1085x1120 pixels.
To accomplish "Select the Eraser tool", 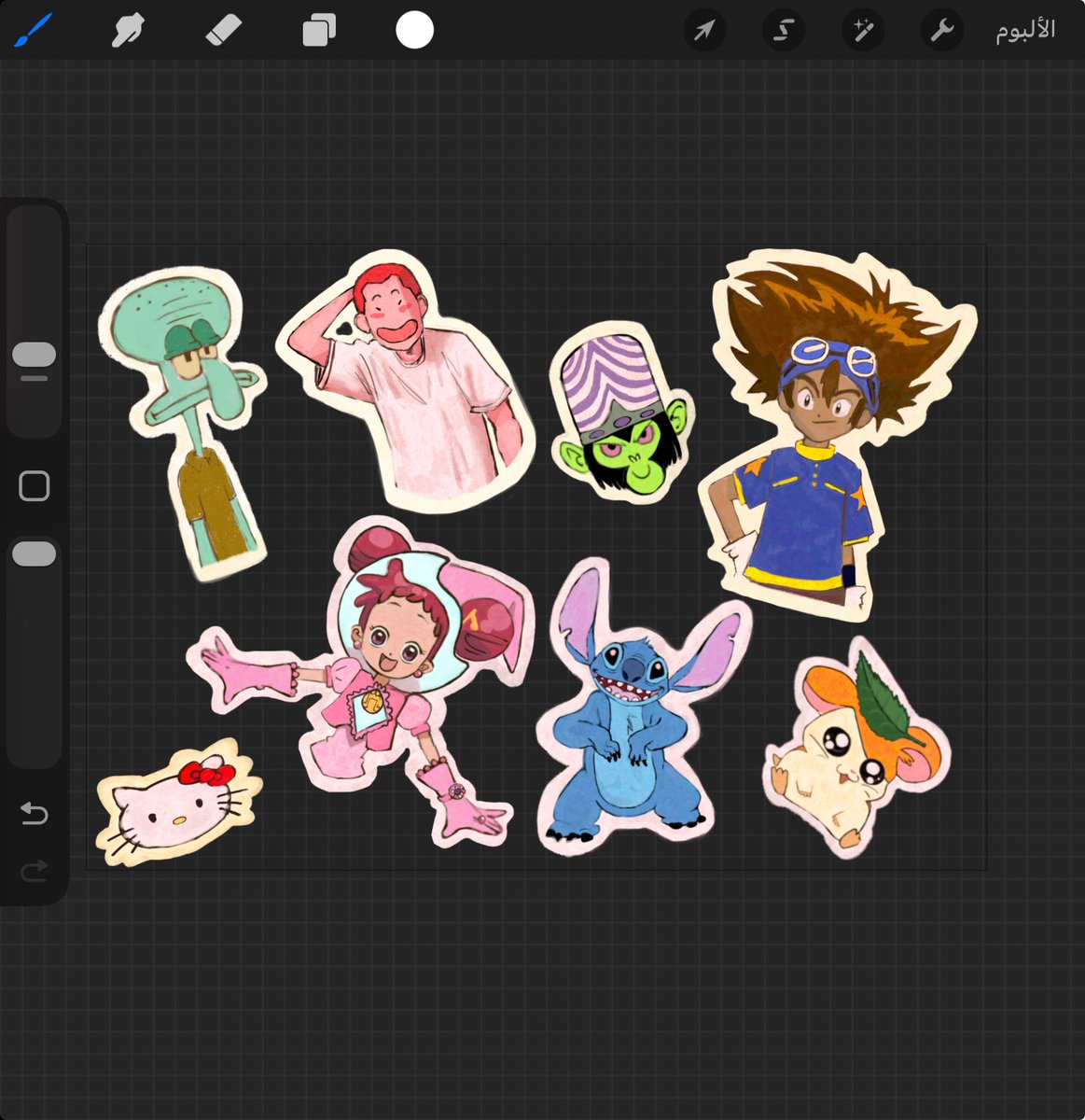I will [223, 30].
